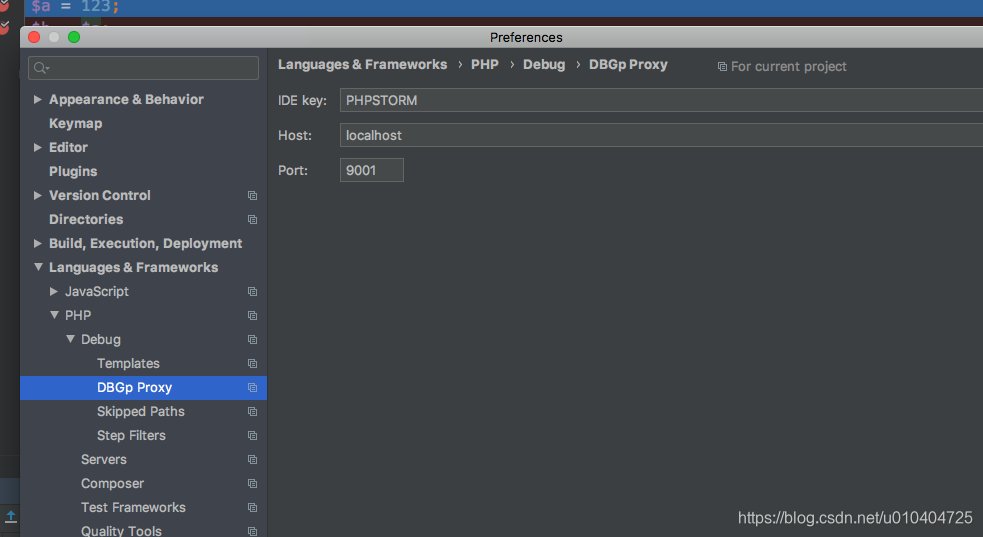The width and height of the screenshot is (983, 537).
Task: Expand Build, Execution, Deployment section
Action: pyautogui.click(x=38, y=243)
